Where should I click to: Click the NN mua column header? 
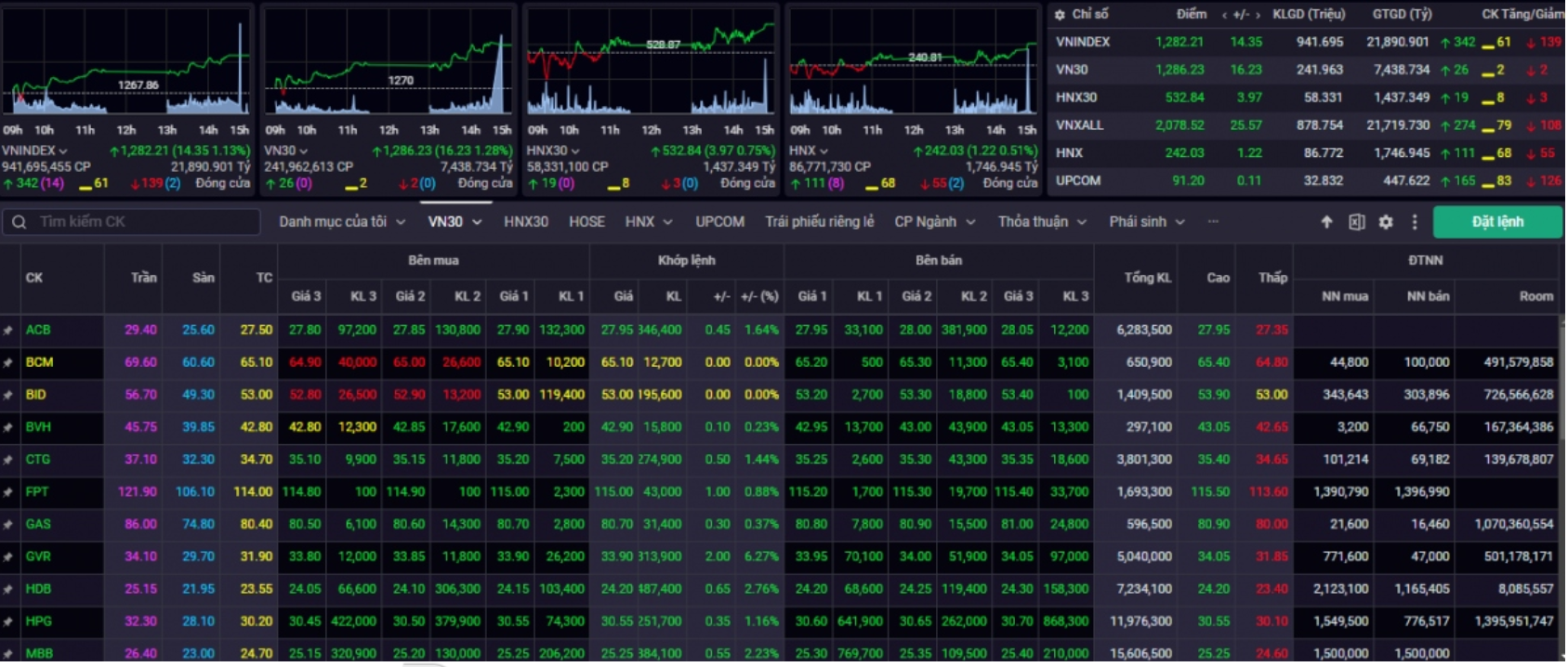[x=1345, y=296]
